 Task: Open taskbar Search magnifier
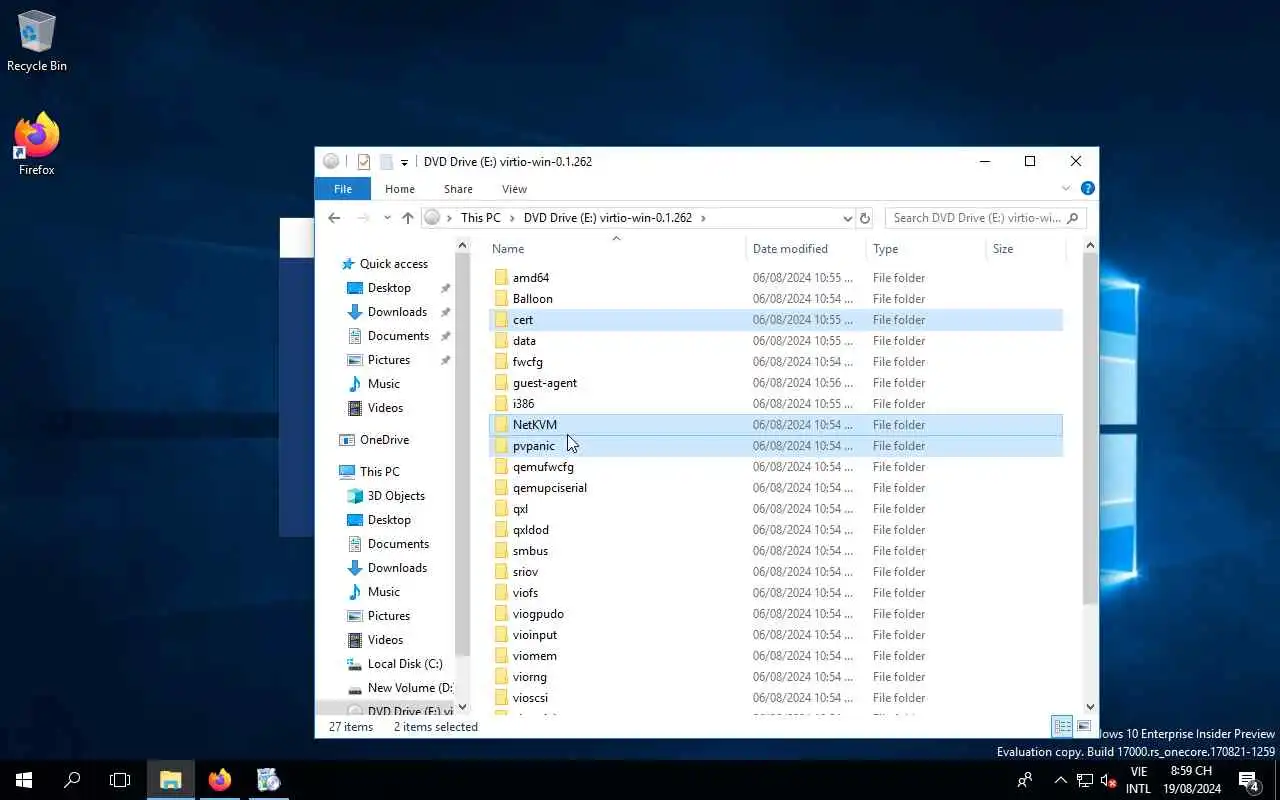(x=72, y=780)
